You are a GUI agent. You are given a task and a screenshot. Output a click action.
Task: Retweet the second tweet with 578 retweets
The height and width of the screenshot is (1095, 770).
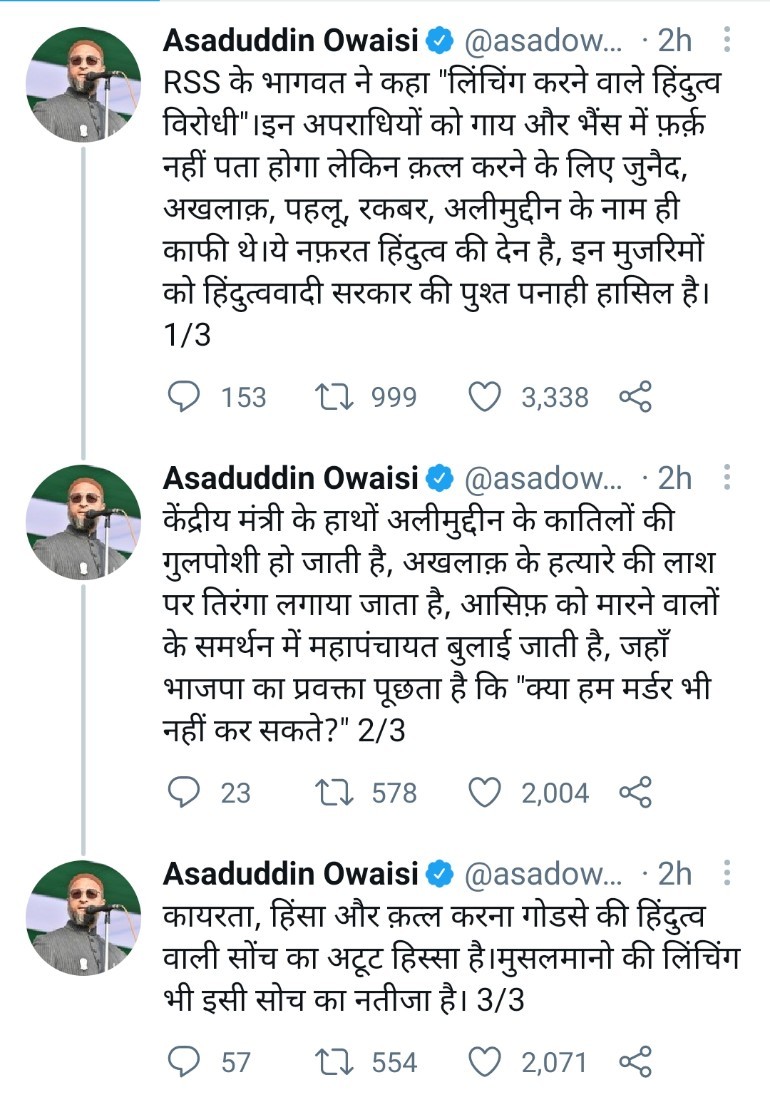(328, 793)
